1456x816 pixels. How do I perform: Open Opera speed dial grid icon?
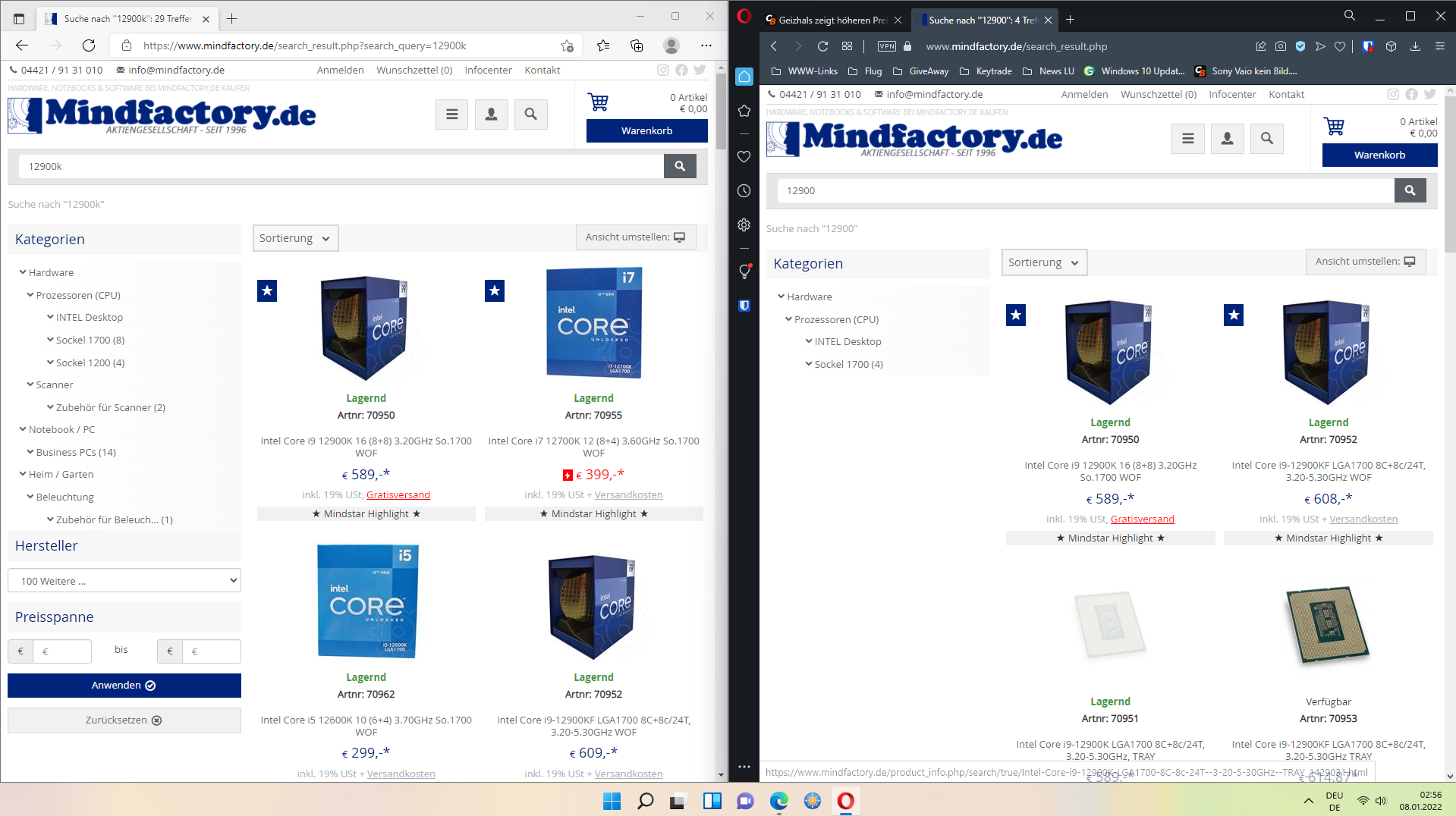pyautogui.click(x=847, y=46)
